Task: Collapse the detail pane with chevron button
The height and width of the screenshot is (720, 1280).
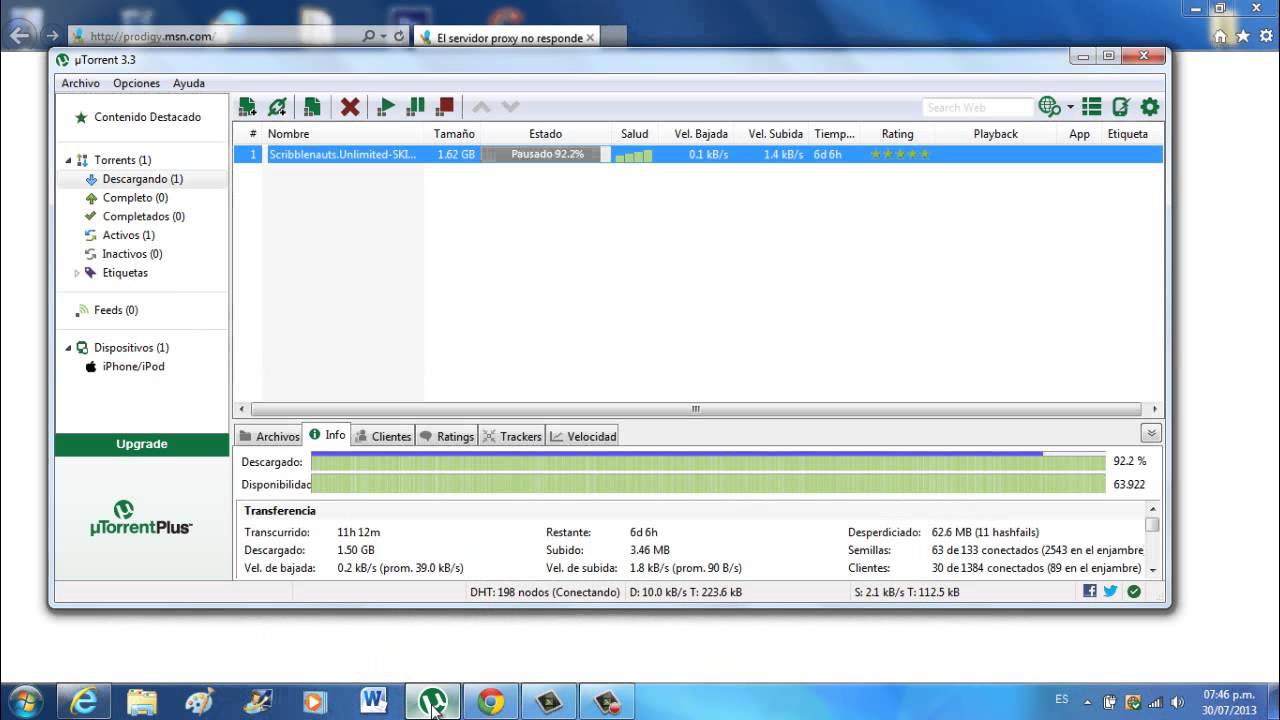Action: tap(1151, 434)
